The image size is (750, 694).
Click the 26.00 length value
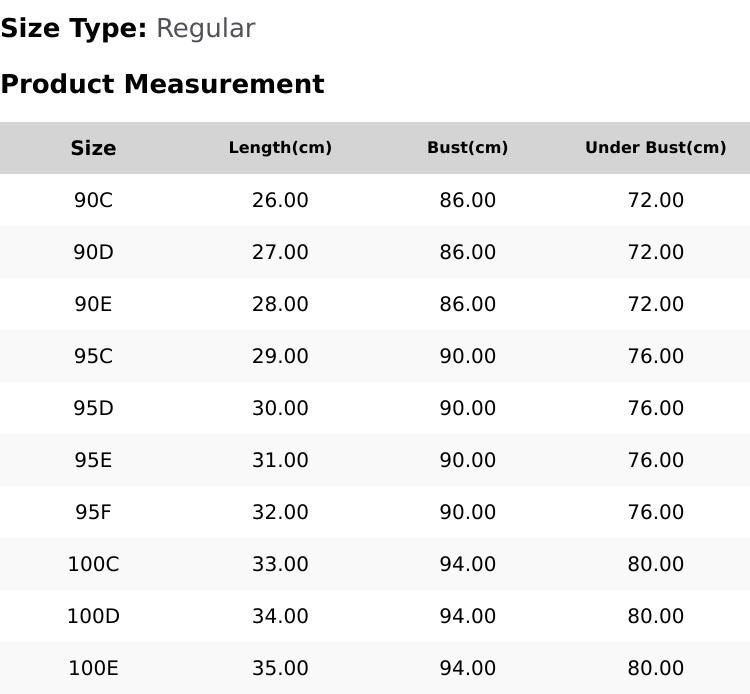tap(280, 200)
